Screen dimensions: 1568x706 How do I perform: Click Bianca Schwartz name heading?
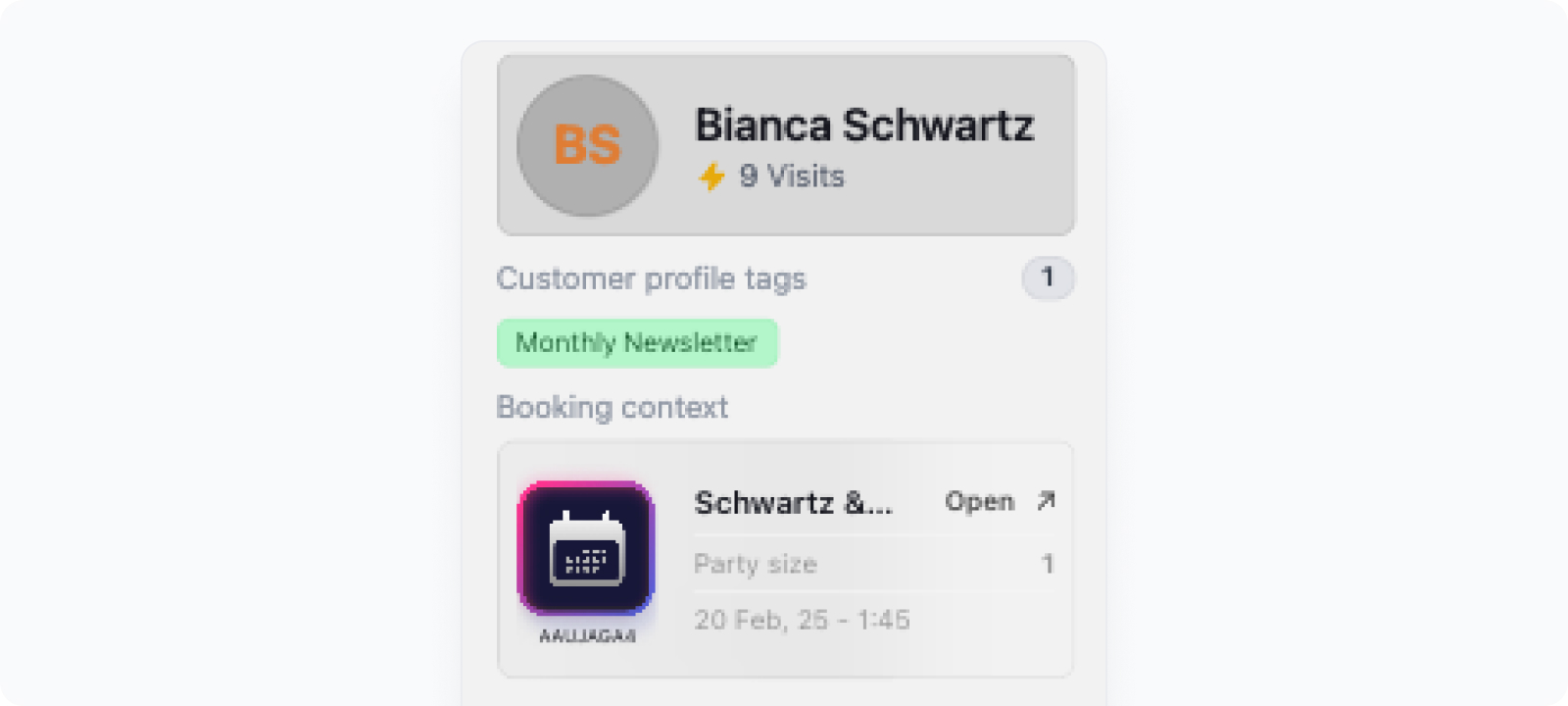tap(864, 126)
